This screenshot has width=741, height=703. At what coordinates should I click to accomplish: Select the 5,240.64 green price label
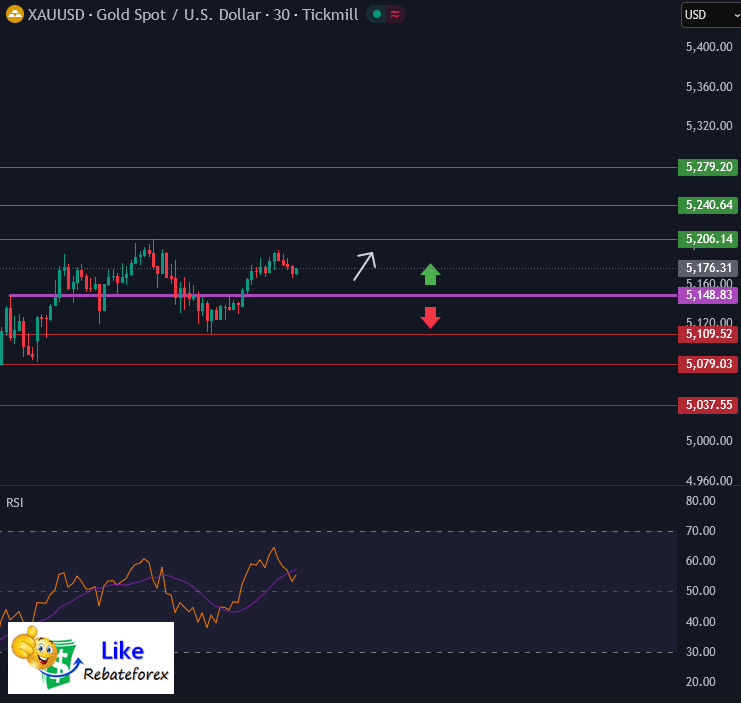707,205
